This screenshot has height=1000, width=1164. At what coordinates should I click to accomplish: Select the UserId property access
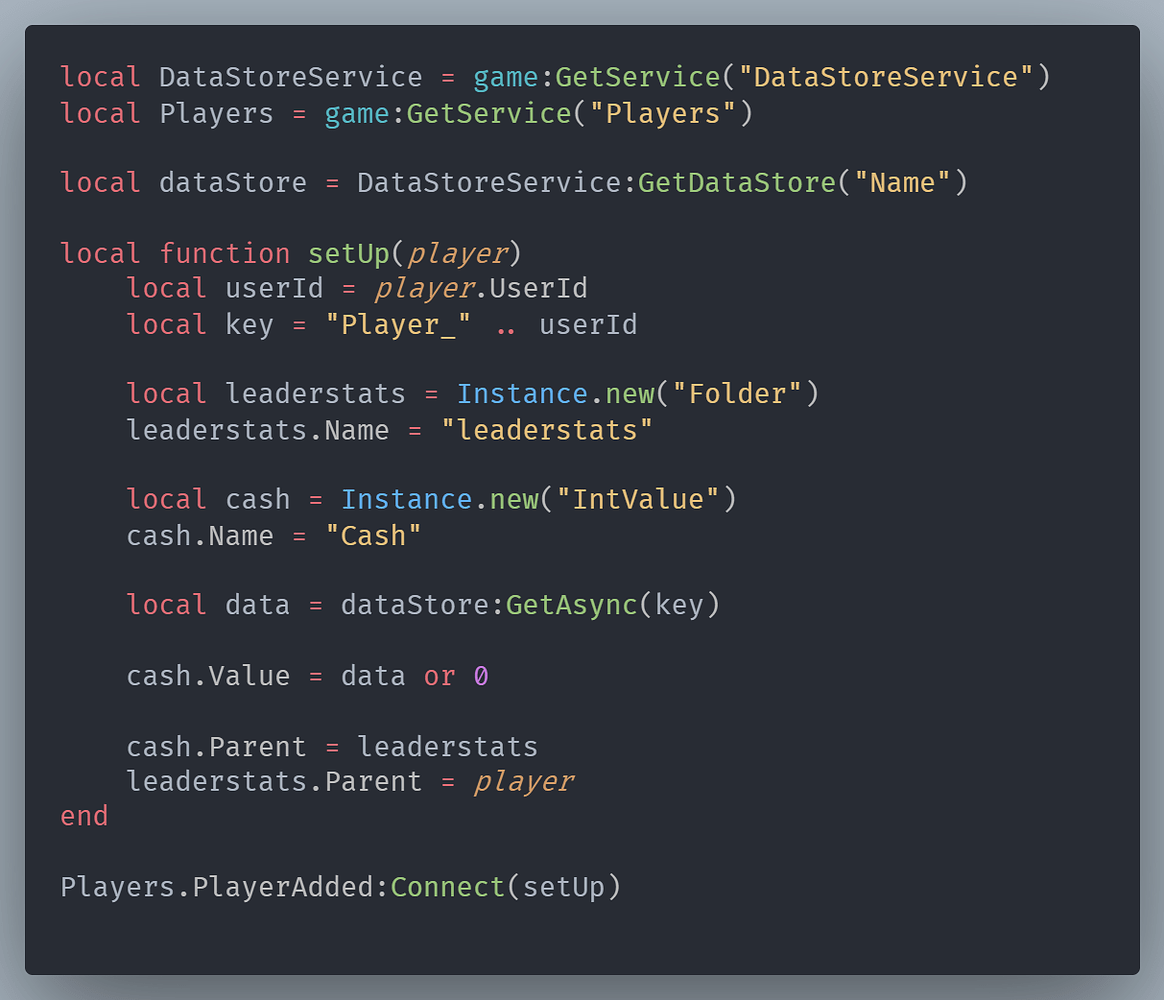537,288
